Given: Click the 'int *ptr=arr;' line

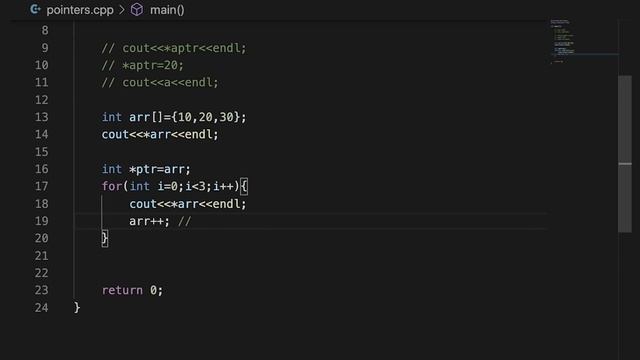Looking at the screenshot, I should [146, 169].
